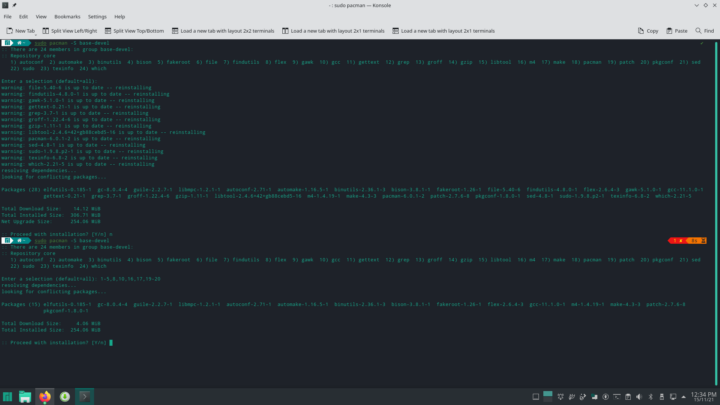Click the virtual desktop pager
Viewport: 720px width, 405px height.
[548, 397]
